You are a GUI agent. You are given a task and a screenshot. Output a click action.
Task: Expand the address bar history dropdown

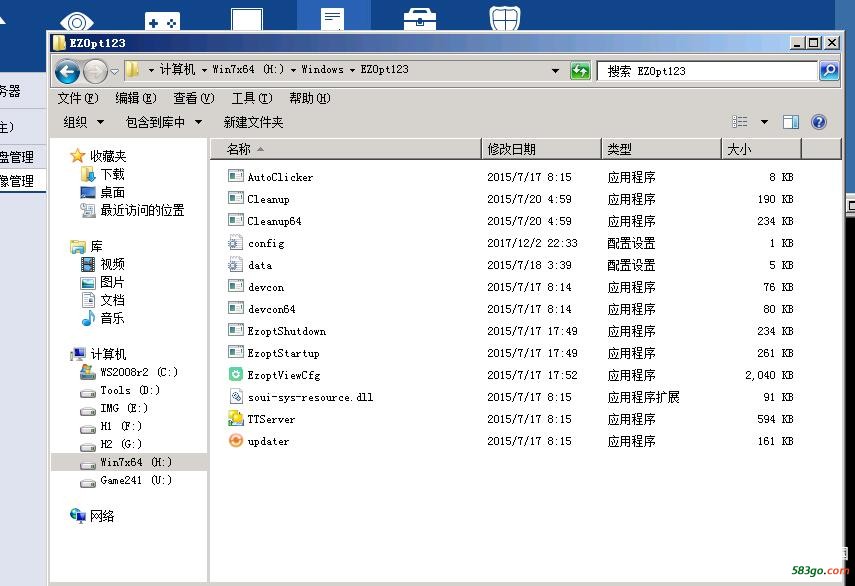tap(555, 71)
